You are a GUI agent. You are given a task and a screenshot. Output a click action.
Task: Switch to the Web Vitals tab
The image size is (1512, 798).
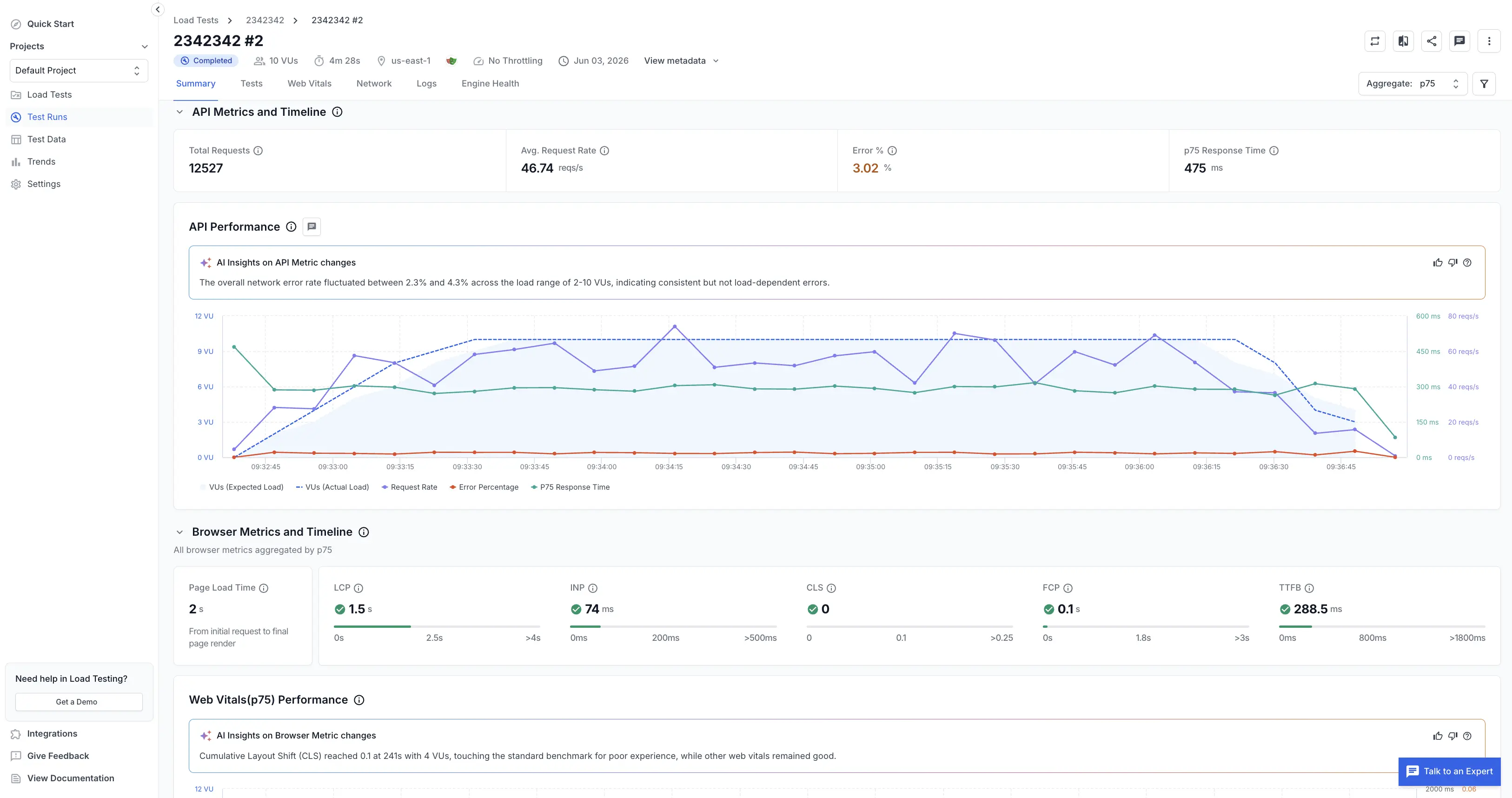(309, 84)
